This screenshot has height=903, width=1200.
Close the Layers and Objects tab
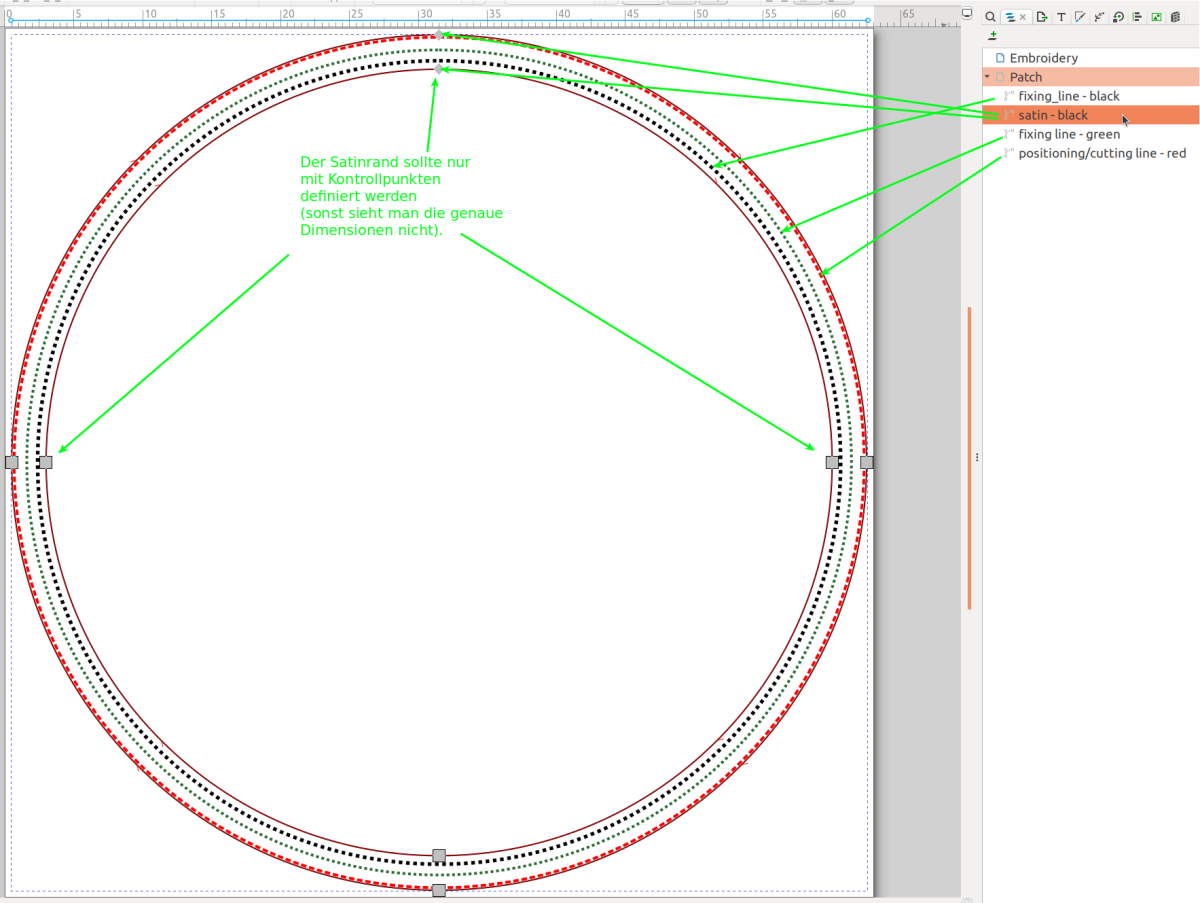[1024, 17]
